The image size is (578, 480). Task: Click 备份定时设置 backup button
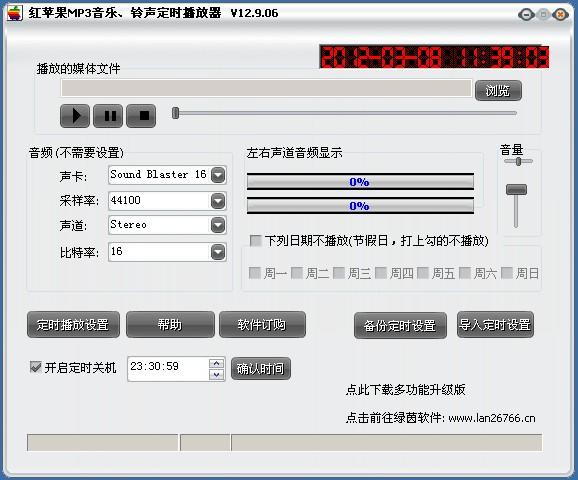tap(400, 326)
